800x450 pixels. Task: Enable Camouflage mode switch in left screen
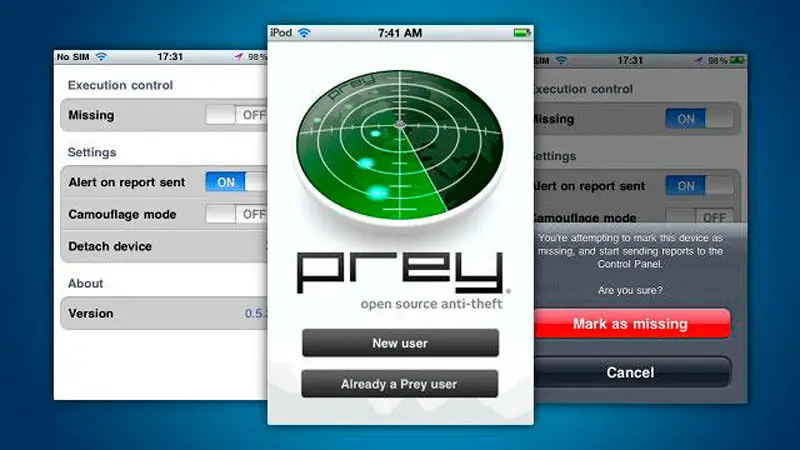pos(236,214)
